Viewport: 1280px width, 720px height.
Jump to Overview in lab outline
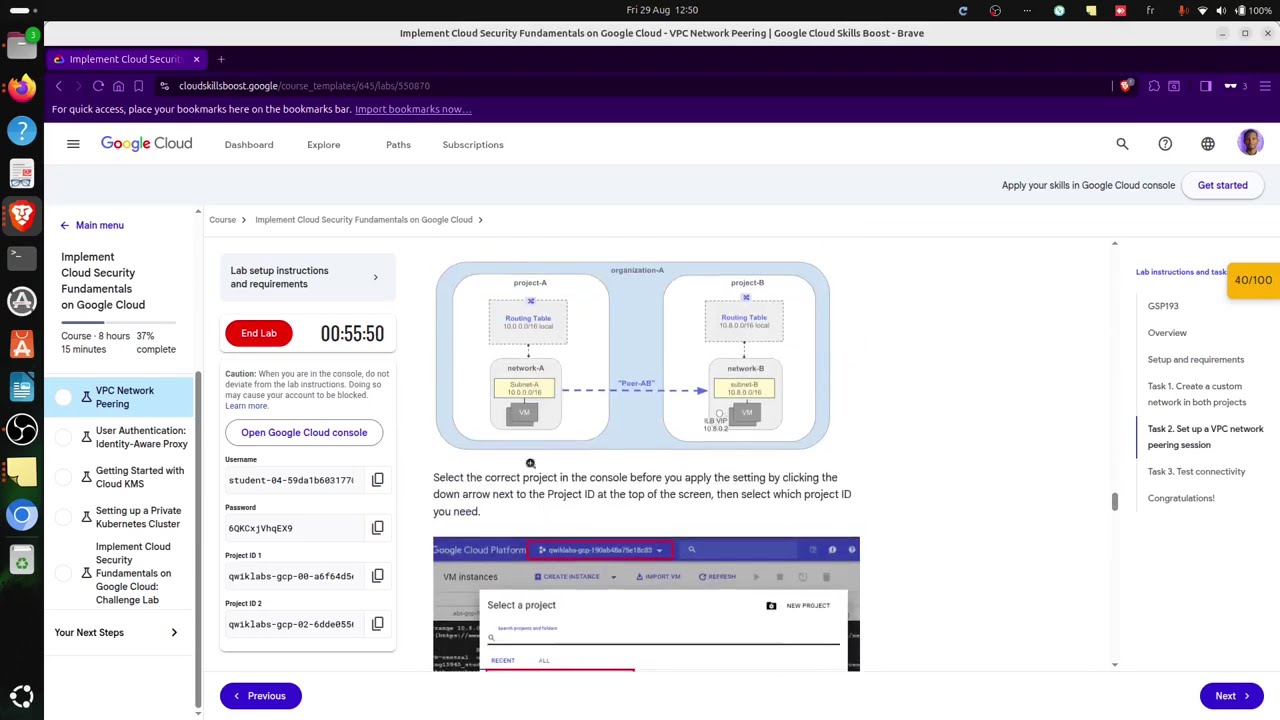tap(1167, 333)
